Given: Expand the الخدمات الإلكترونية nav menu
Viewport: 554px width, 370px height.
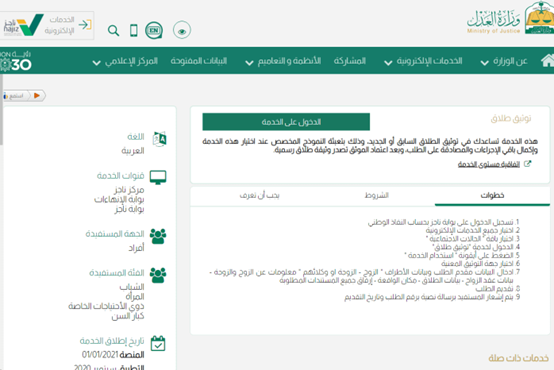Looking at the screenshot, I should pyautogui.click(x=423, y=61).
